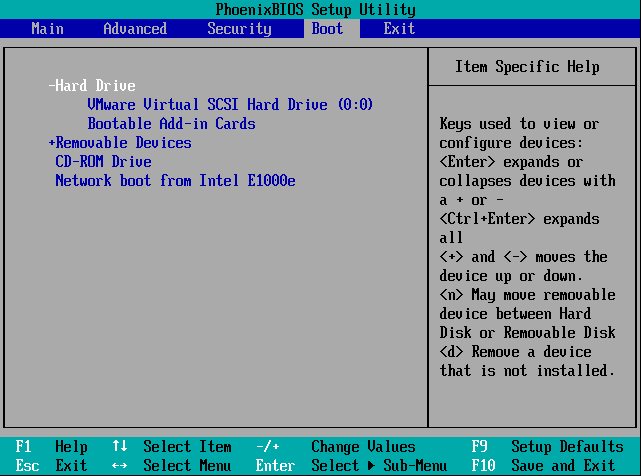
Task: Select the CD-ROM Drive boot entry
Action: pyautogui.click(x=103, y=162)
